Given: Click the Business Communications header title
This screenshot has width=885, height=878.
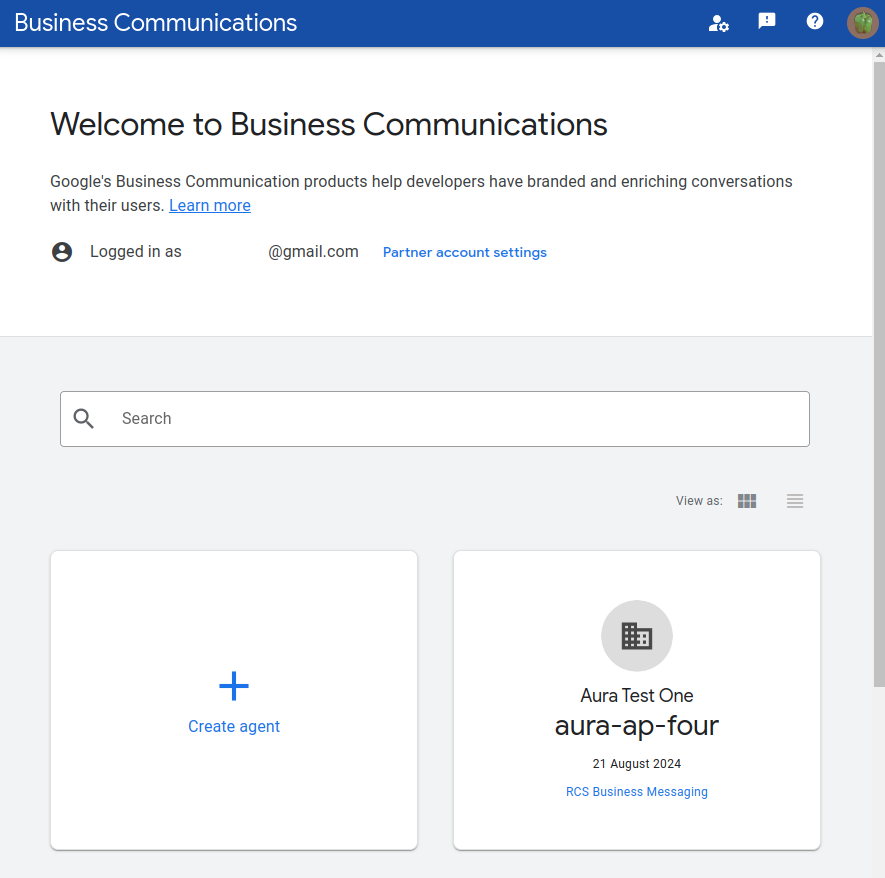Looking at the screenshot, I should click(155, 23).
